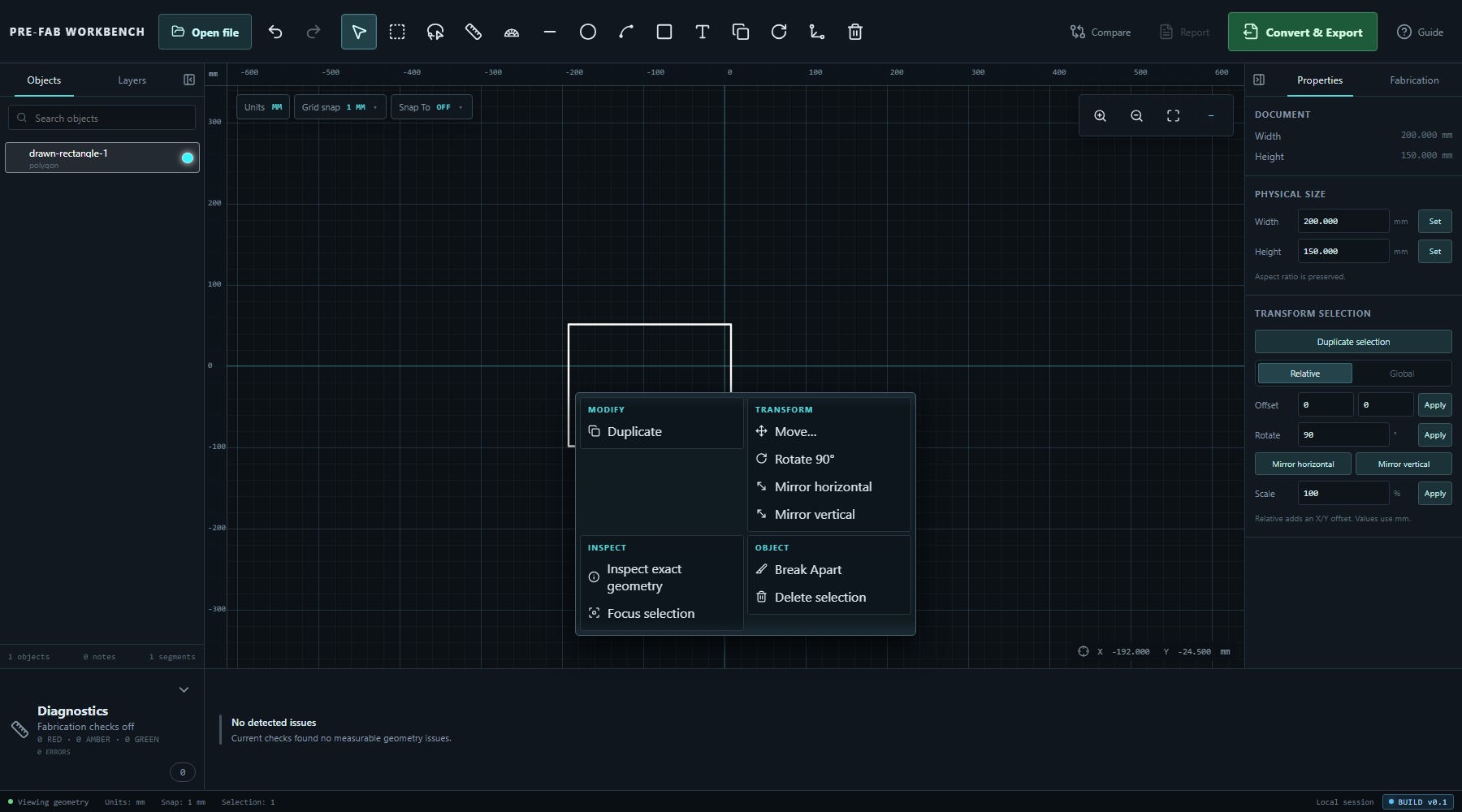Click the duplicate copy toolbar icon
The width and height of the screenshot is (1462, 812).
pyautogui.click(x=741, y=32)
